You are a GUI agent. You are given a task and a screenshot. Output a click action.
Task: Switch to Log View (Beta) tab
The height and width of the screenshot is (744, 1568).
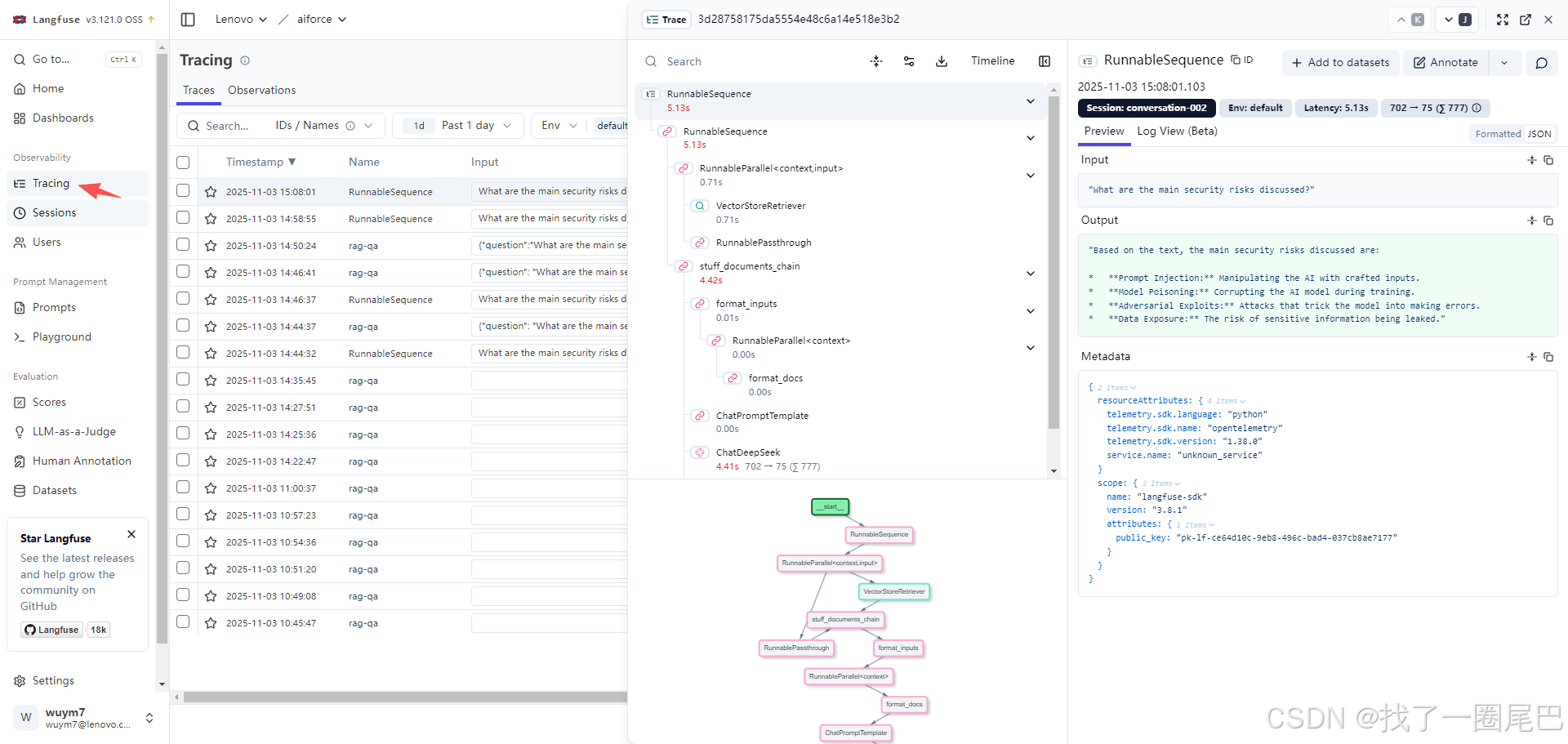(1177, 131)
